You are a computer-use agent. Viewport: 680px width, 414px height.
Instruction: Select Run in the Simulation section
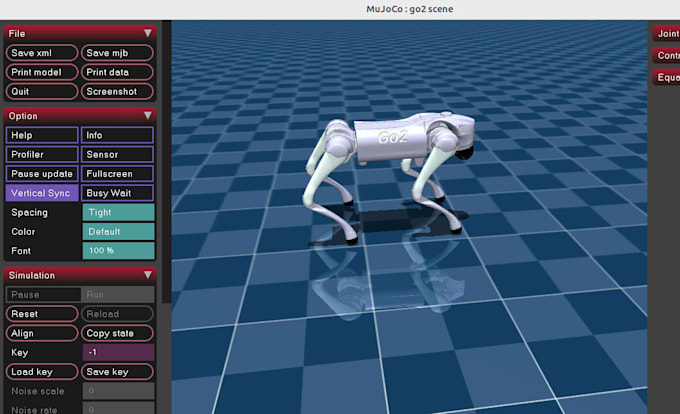click(x=118, y=294)
